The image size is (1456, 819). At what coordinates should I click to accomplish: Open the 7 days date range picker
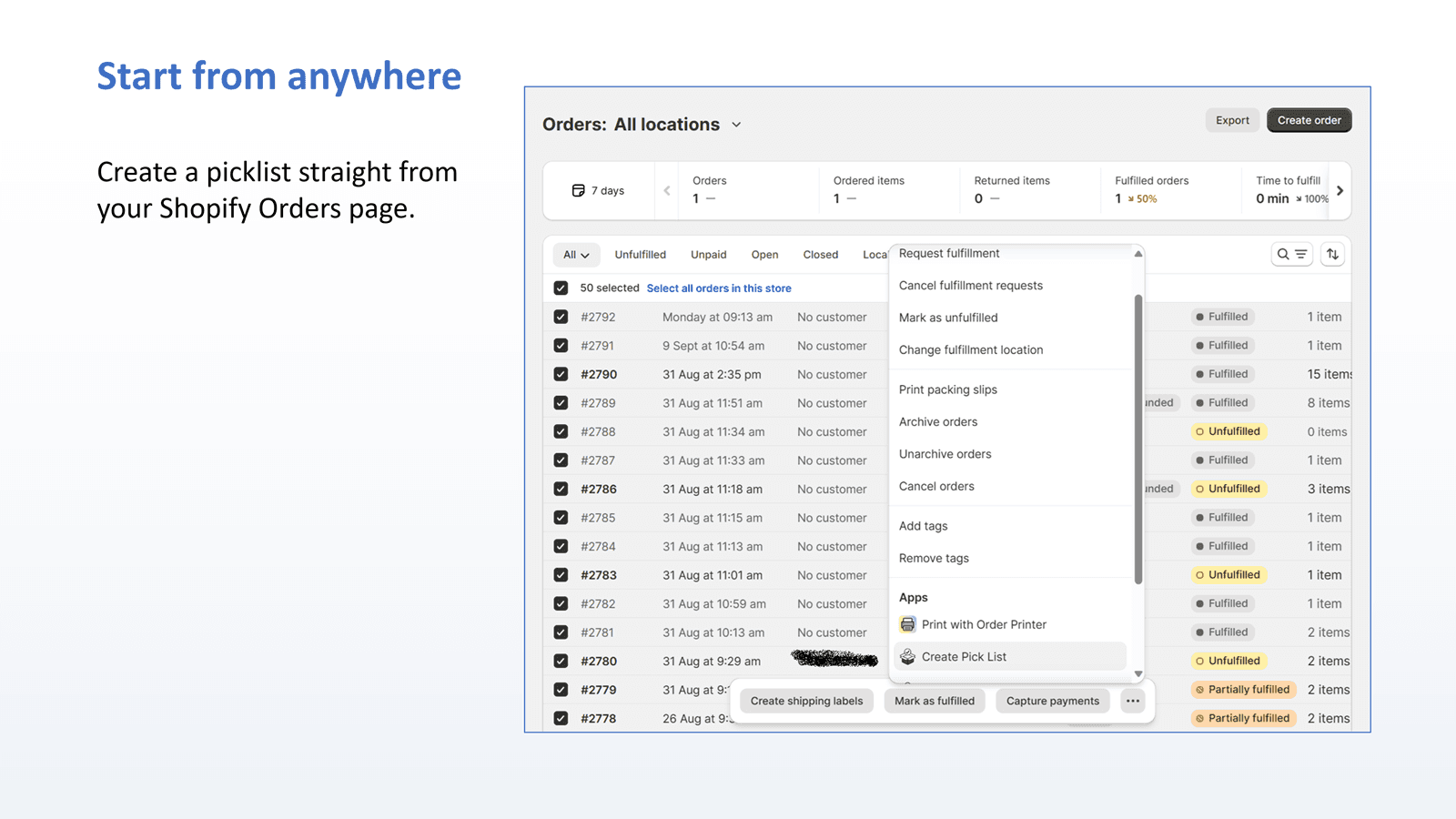599,191
